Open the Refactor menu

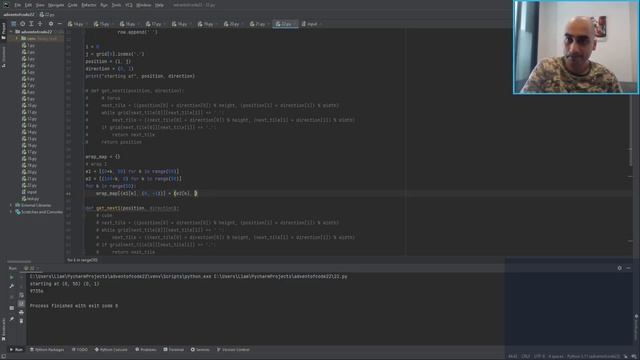[89, 5]
